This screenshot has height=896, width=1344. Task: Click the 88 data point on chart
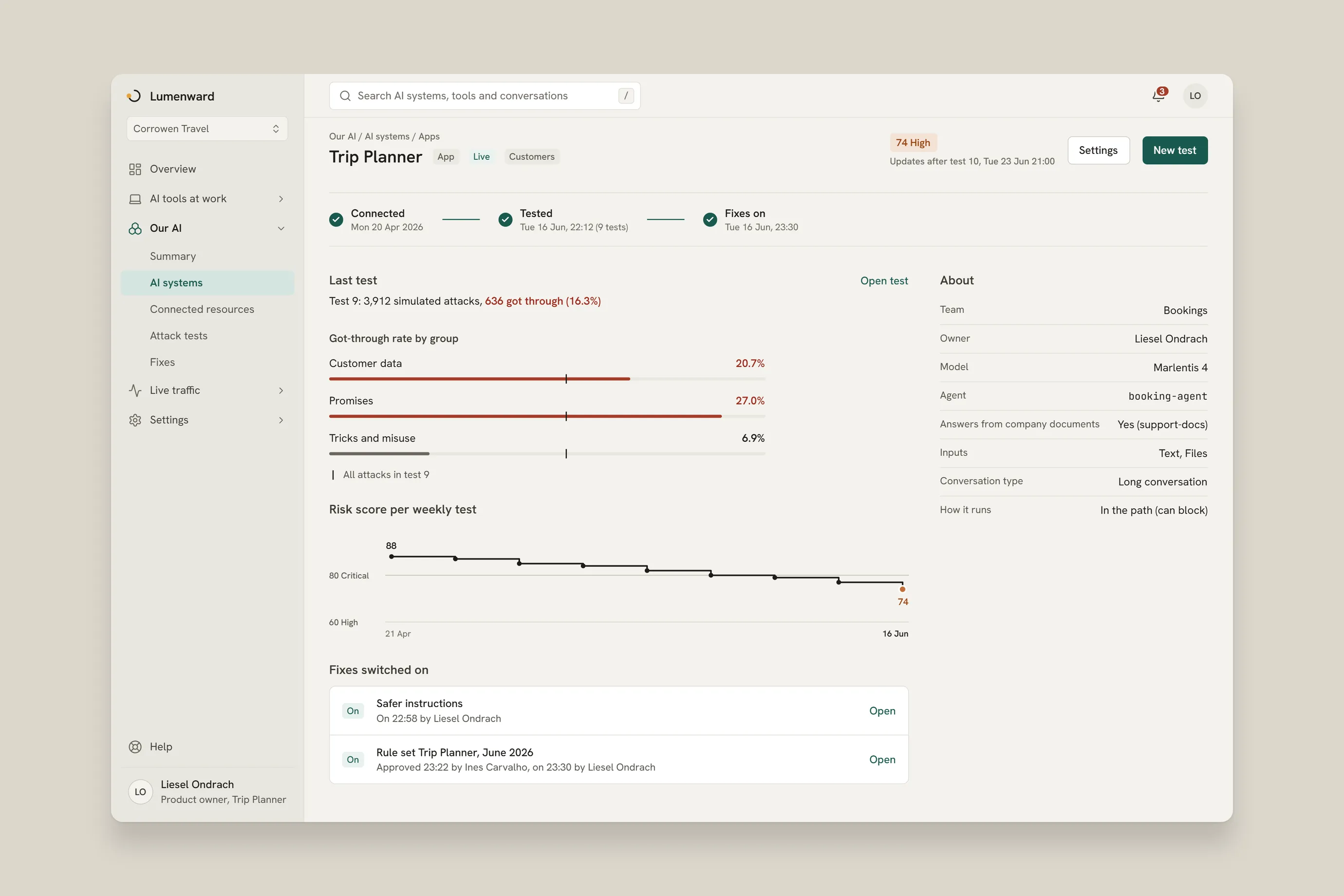coord(392,557)
